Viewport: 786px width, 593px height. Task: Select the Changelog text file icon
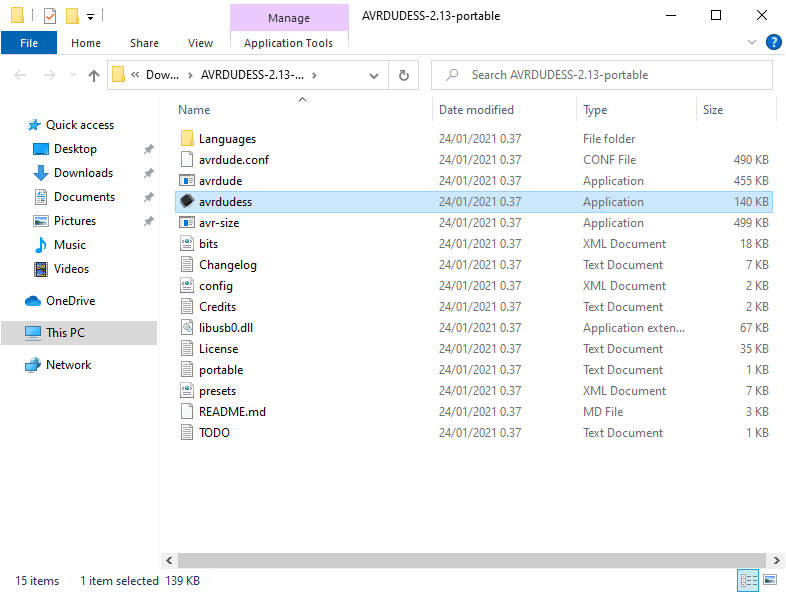(x=186, y=265)
